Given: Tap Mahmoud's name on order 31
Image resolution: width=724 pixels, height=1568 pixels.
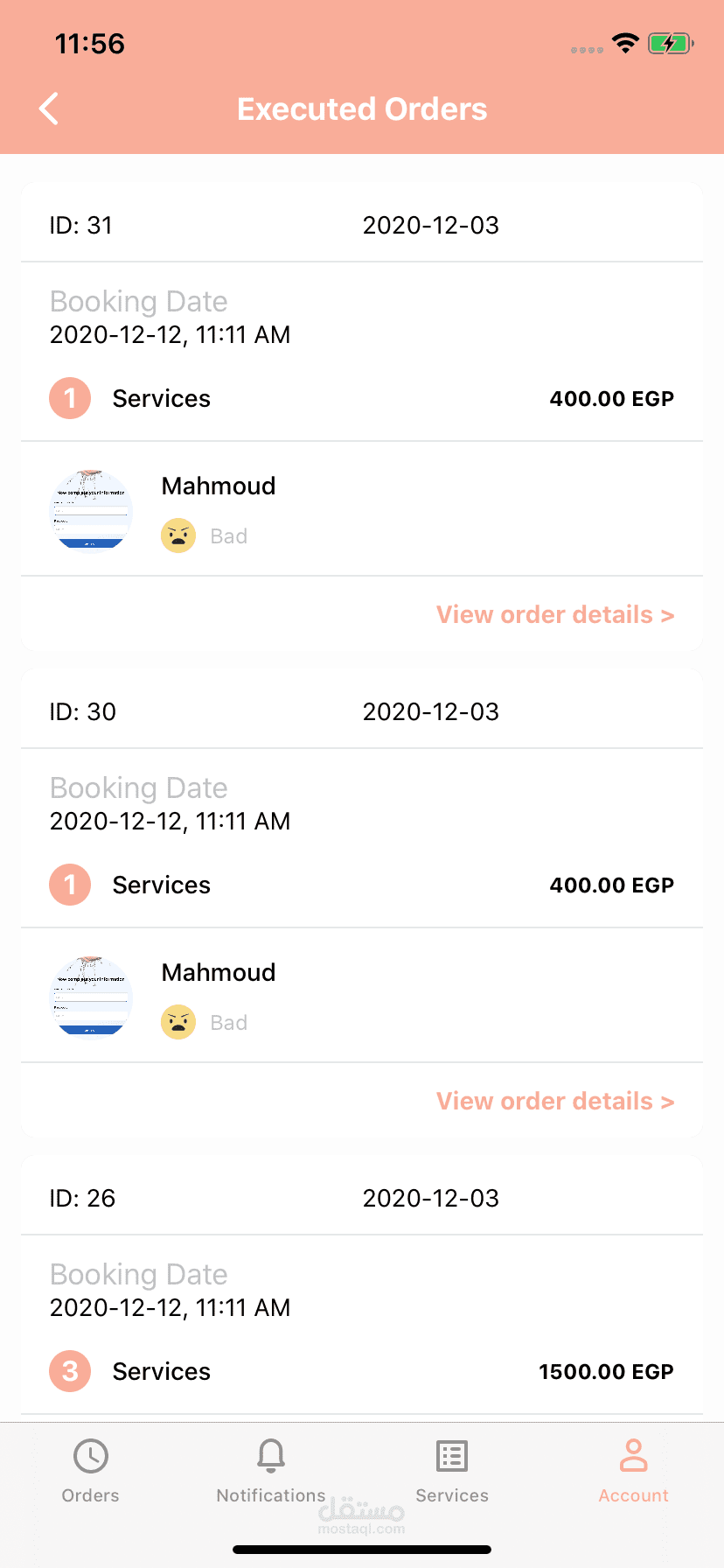Looking at the screenshot, I should coord(219,486).
